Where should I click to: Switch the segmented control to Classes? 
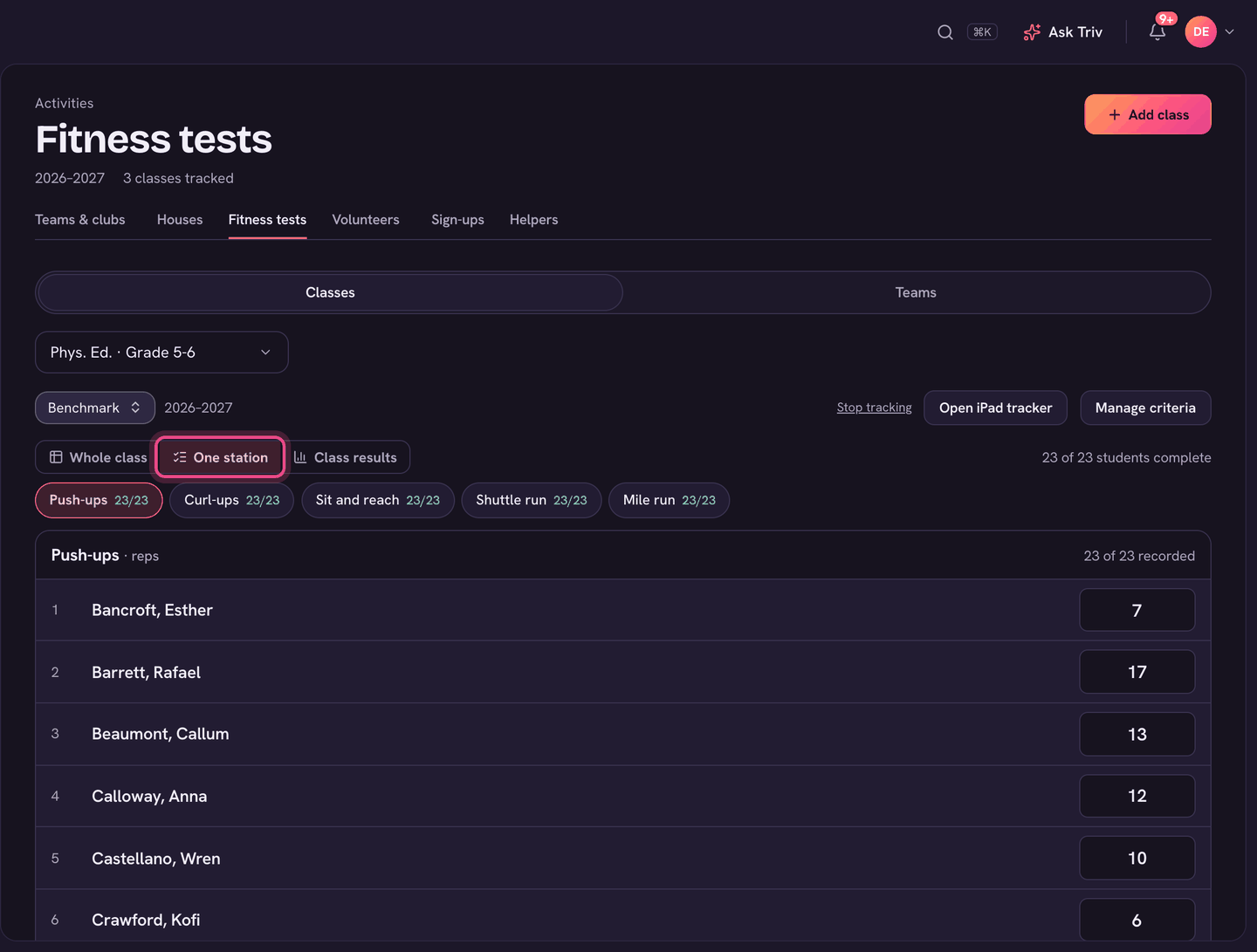coord(330,292)
